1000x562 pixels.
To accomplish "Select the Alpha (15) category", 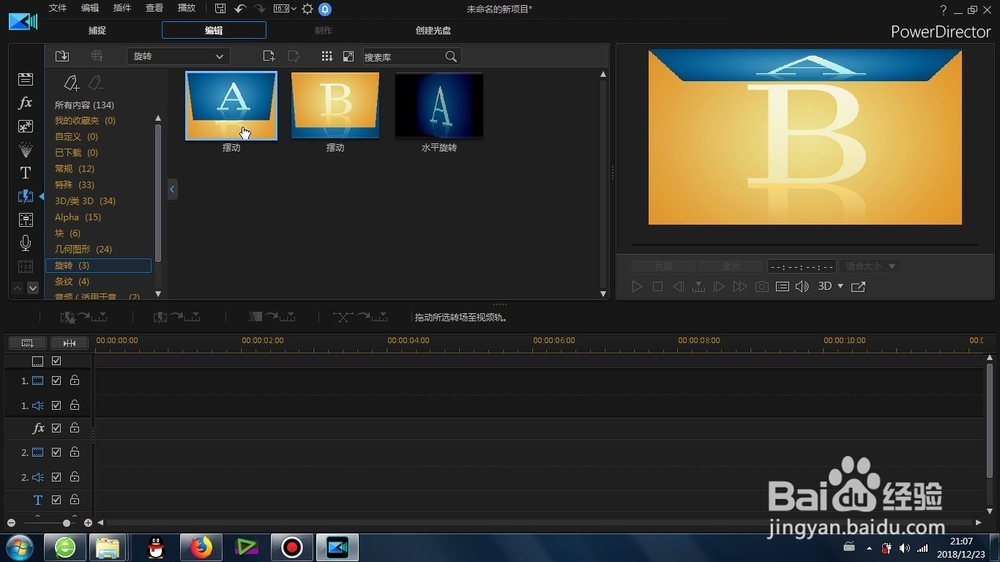I will tap(78, 217).
